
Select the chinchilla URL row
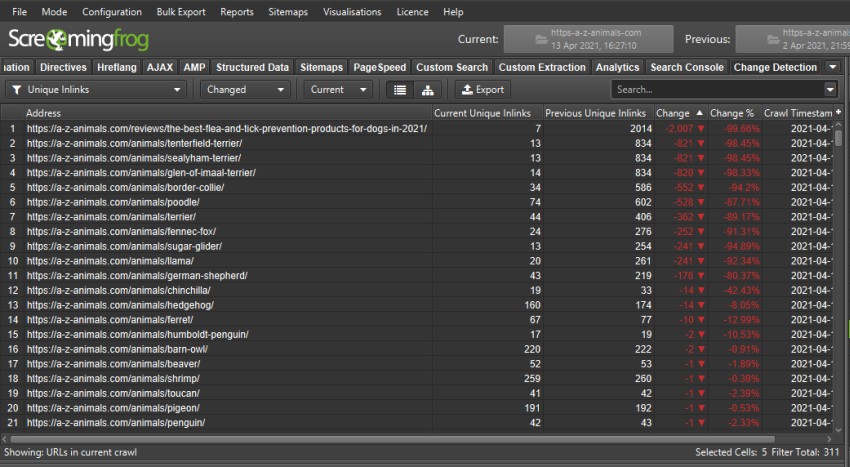coord(417,290)
